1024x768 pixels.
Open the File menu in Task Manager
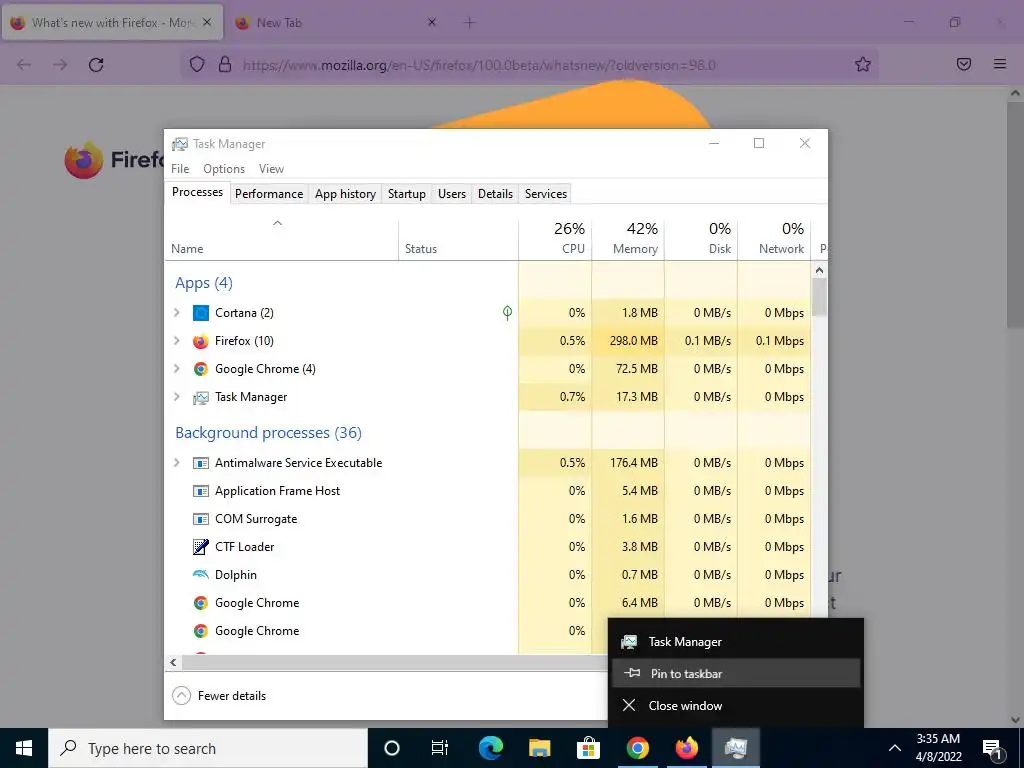pyautogui.click(x=180, y=168)
